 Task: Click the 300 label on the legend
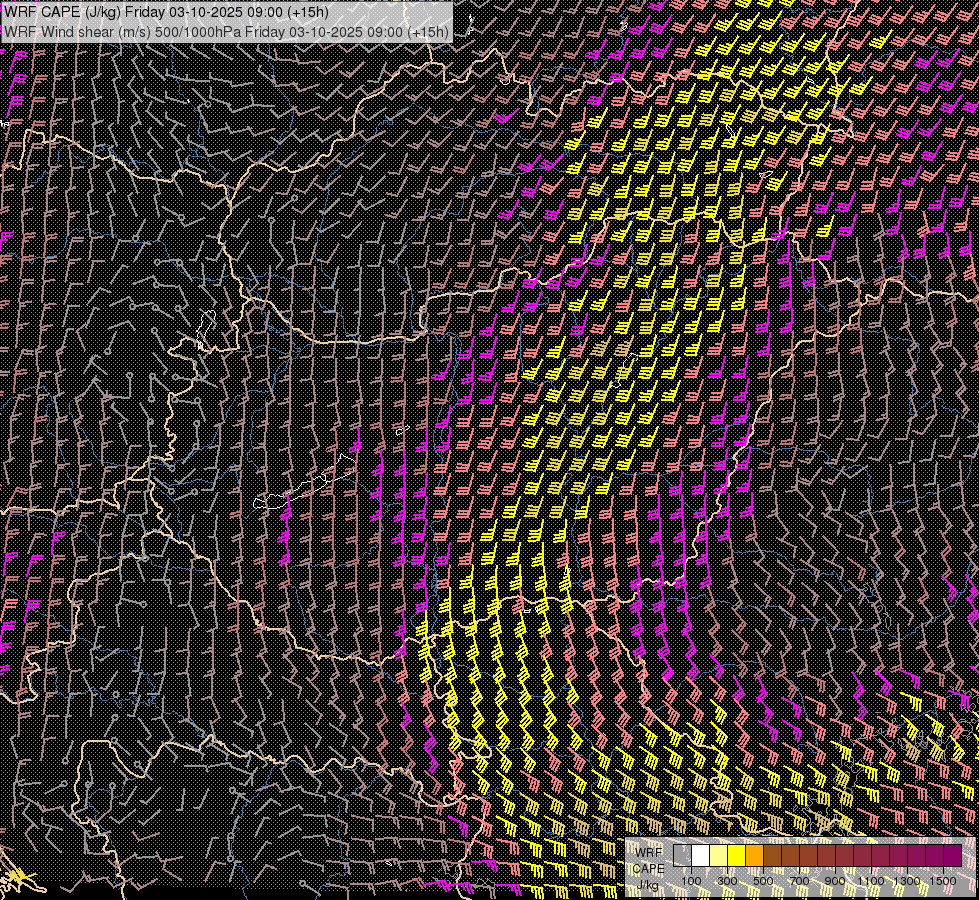tap(727, 880)
